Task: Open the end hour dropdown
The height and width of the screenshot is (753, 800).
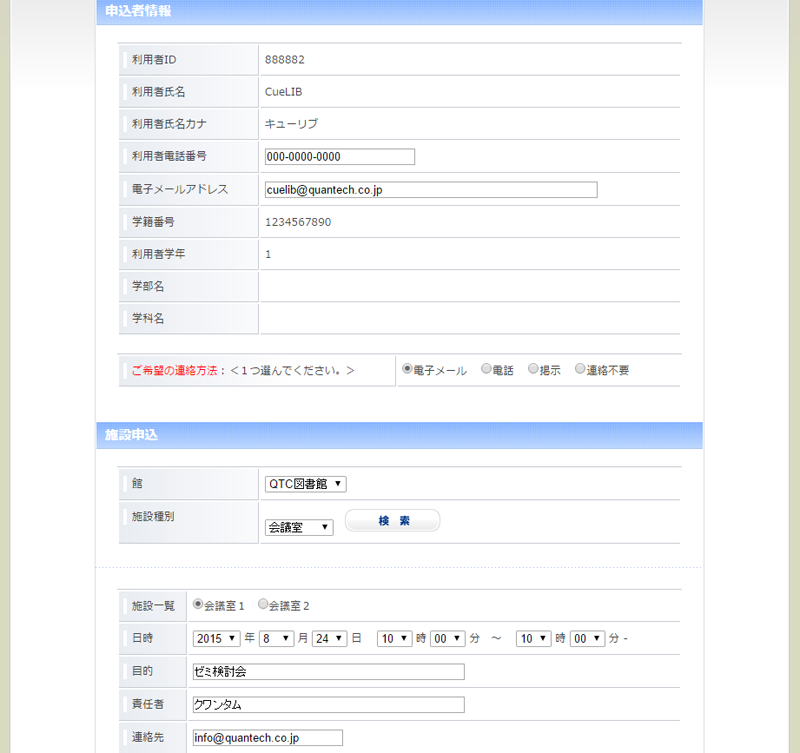Action: point(534,638)
